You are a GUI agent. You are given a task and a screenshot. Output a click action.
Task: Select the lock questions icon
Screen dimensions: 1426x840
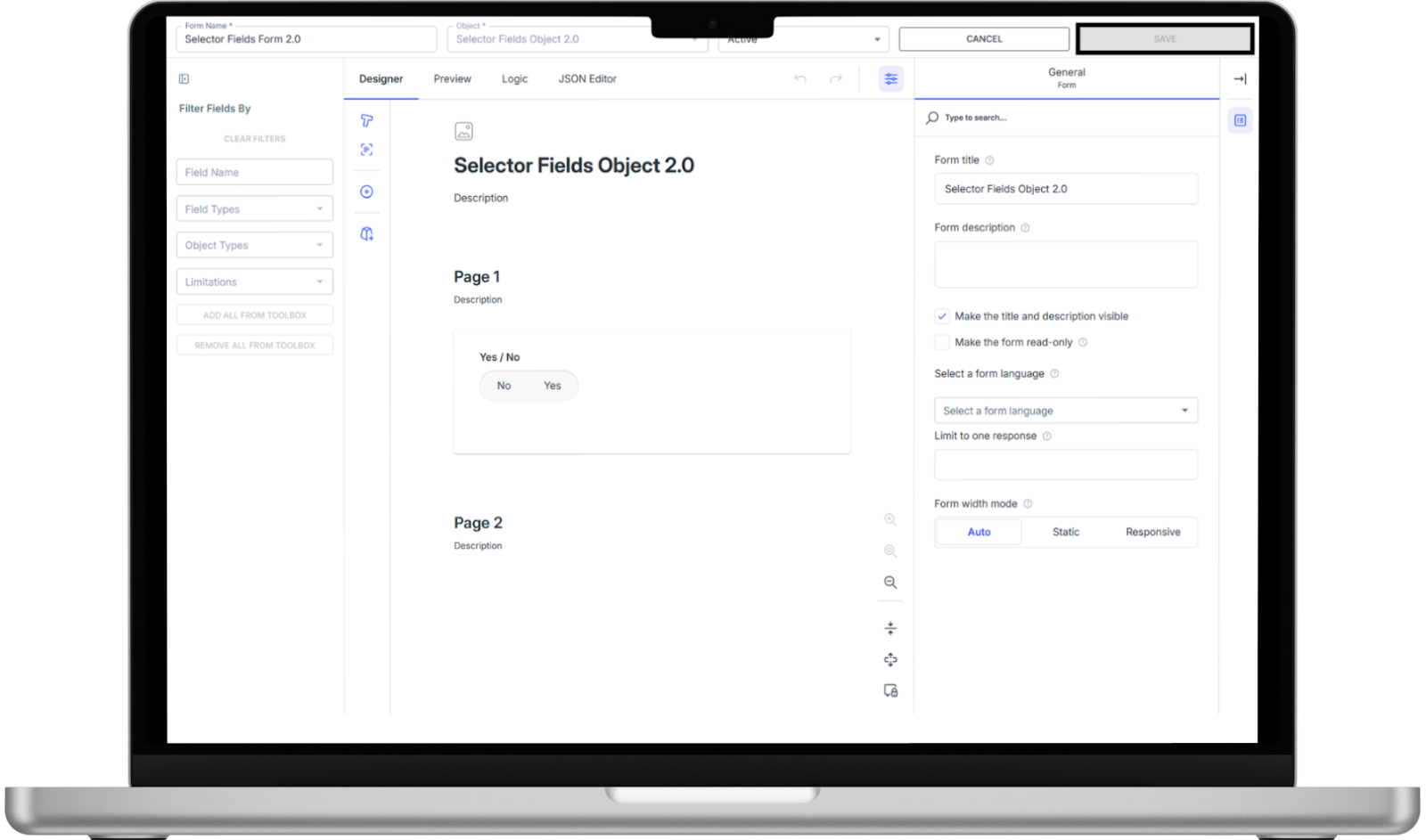coord(889,691)
